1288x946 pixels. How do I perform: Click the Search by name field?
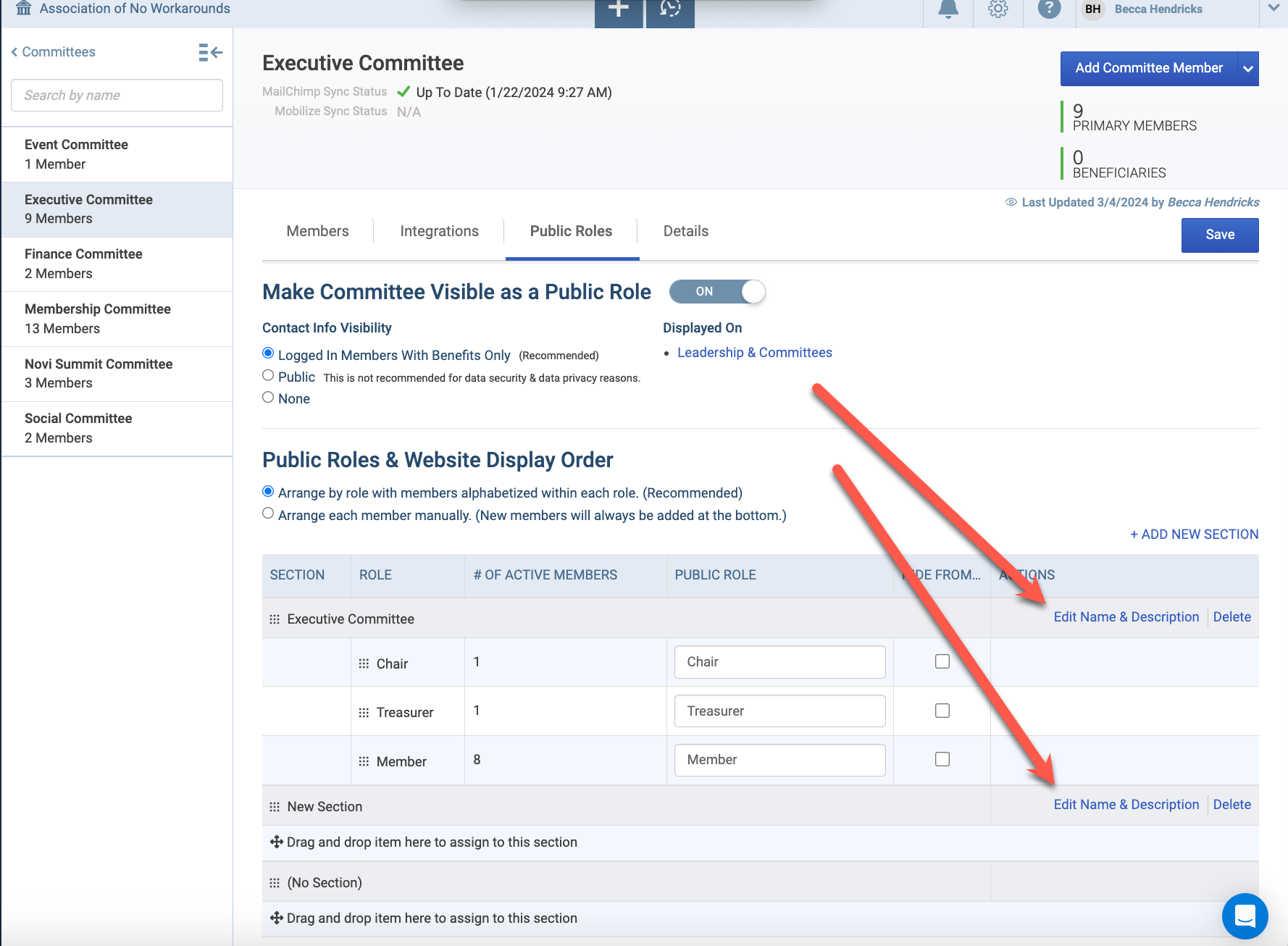tap(117, 96)
